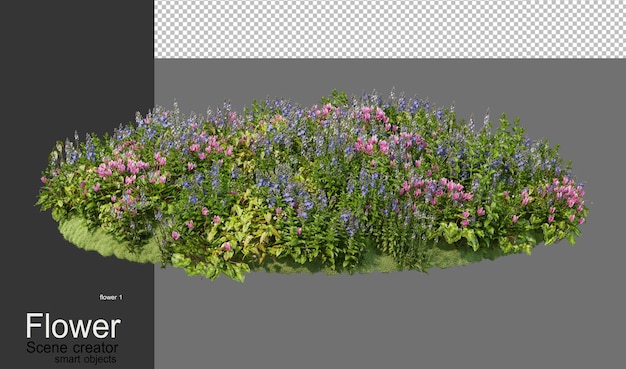Click the 'smart objects' caption text
The height and width of the screenshot is (369, 626).
tap(85, 359)
